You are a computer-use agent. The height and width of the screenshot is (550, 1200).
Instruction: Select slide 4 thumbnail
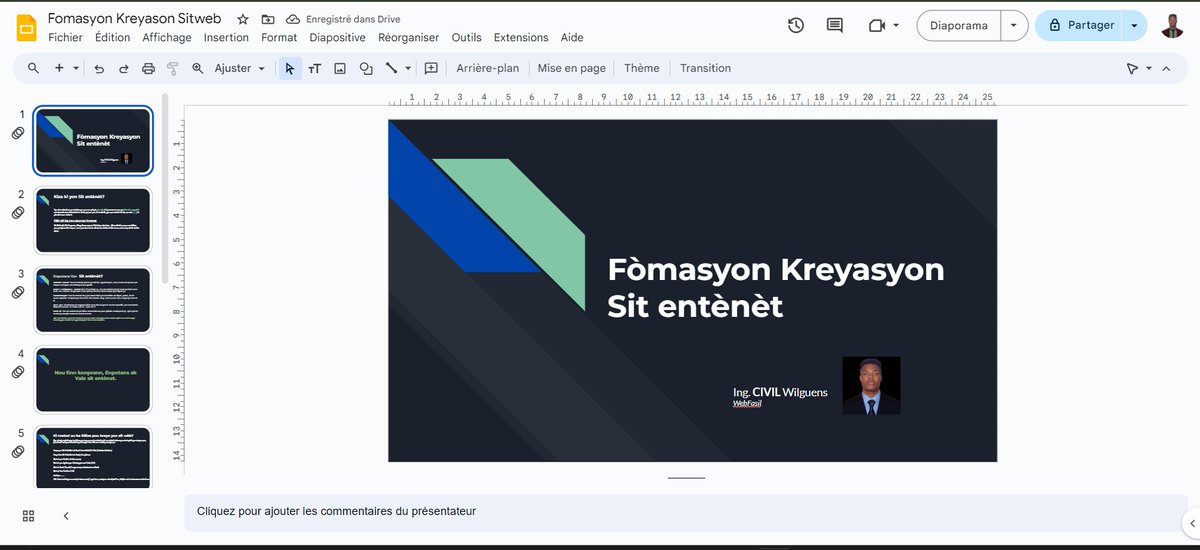pyautogui.click(x=93, y=379)
